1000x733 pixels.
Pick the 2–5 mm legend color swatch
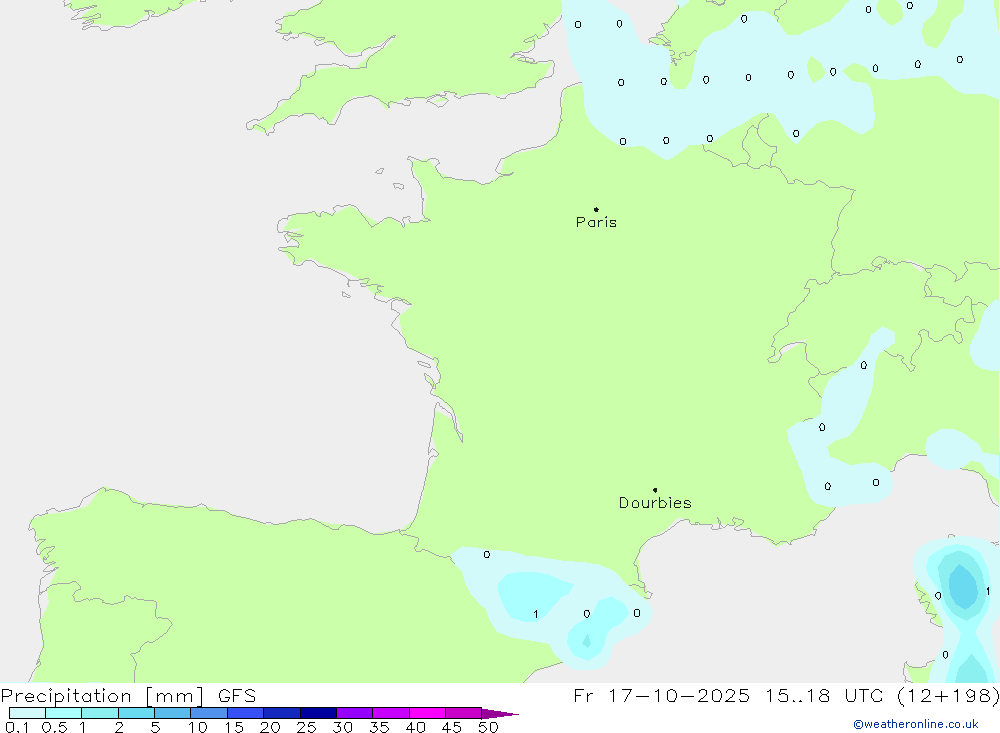coord(136,713)
